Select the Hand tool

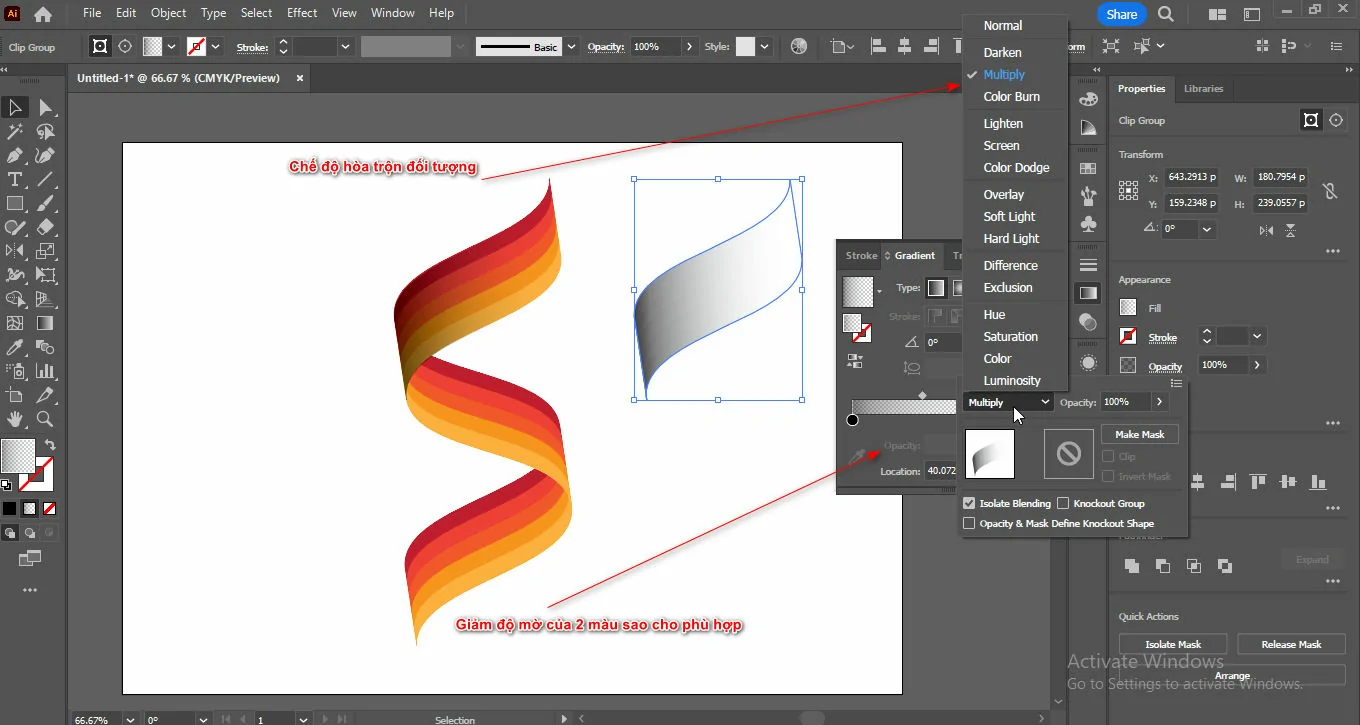coord(15,420)
